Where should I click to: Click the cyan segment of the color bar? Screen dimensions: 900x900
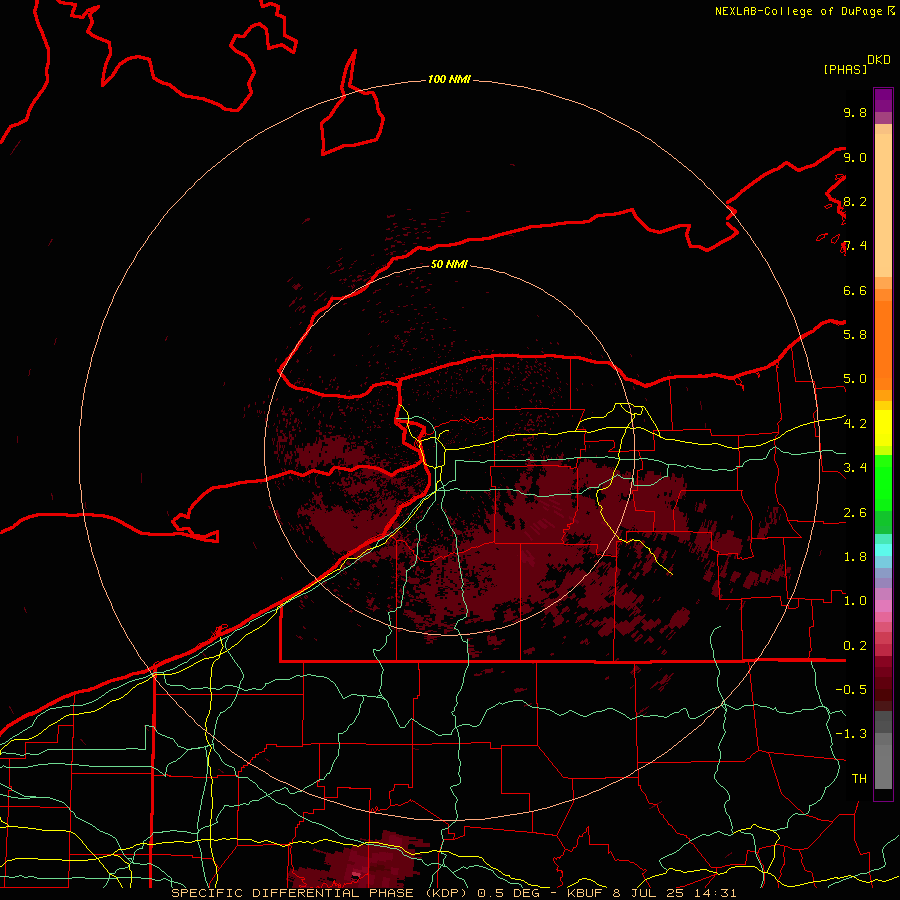[883, 550]
